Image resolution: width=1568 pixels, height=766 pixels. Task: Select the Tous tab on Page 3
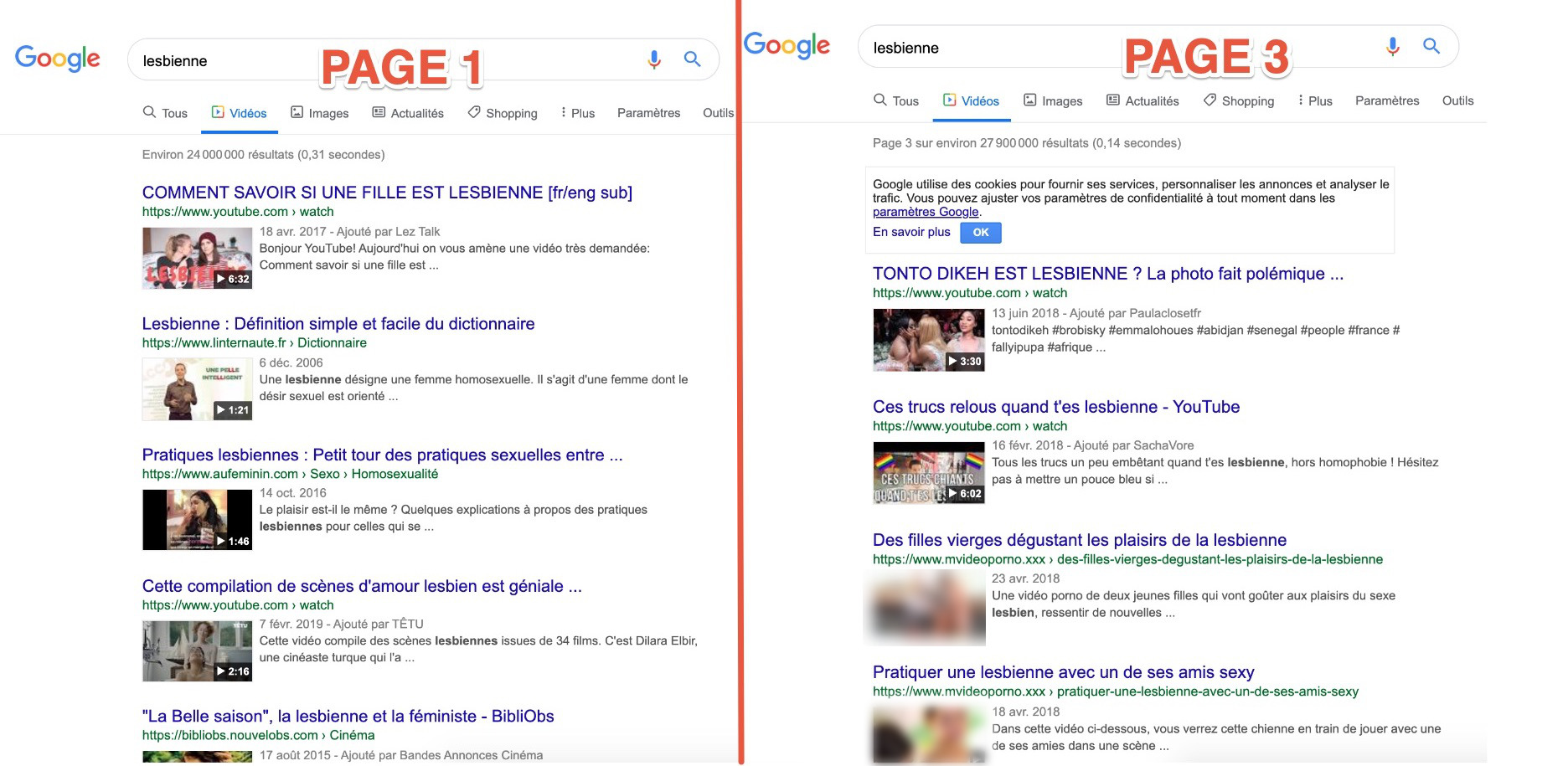point(896,100)
